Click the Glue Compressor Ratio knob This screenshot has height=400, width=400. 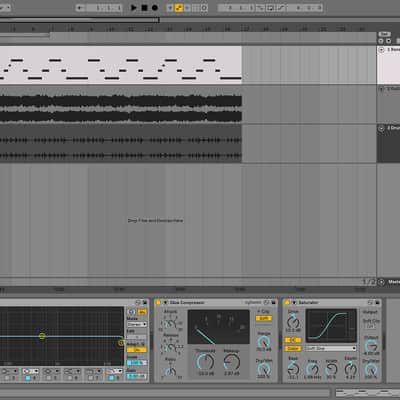170,372
